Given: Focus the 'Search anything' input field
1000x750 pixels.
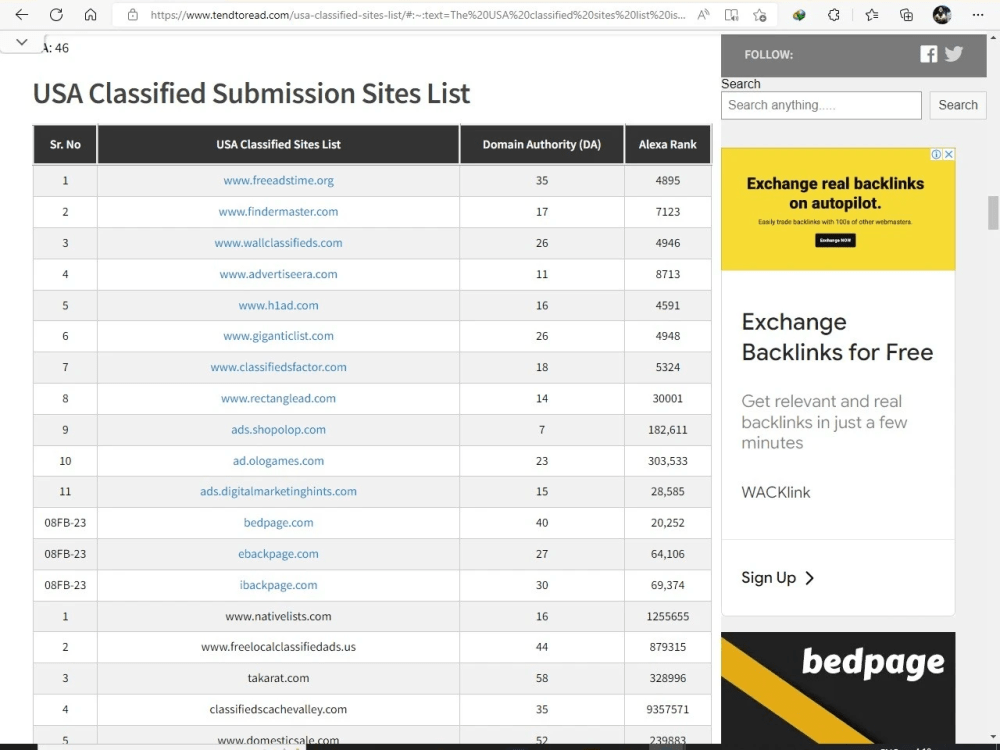Looking at the screenshot, I should pyautogui.click(x=821, y=105).
